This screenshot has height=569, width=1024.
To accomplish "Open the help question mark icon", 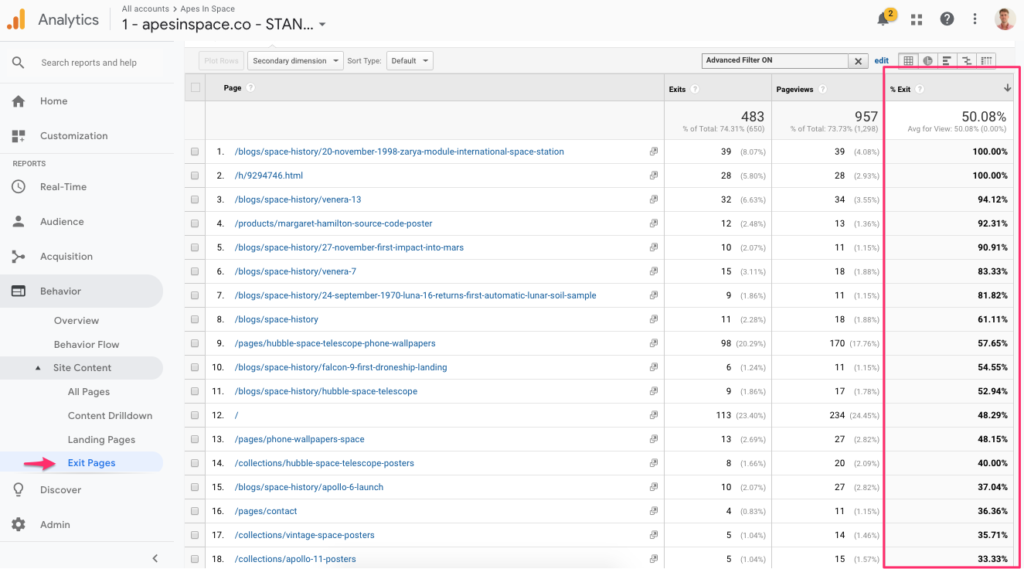I will [x=946, y=19].
